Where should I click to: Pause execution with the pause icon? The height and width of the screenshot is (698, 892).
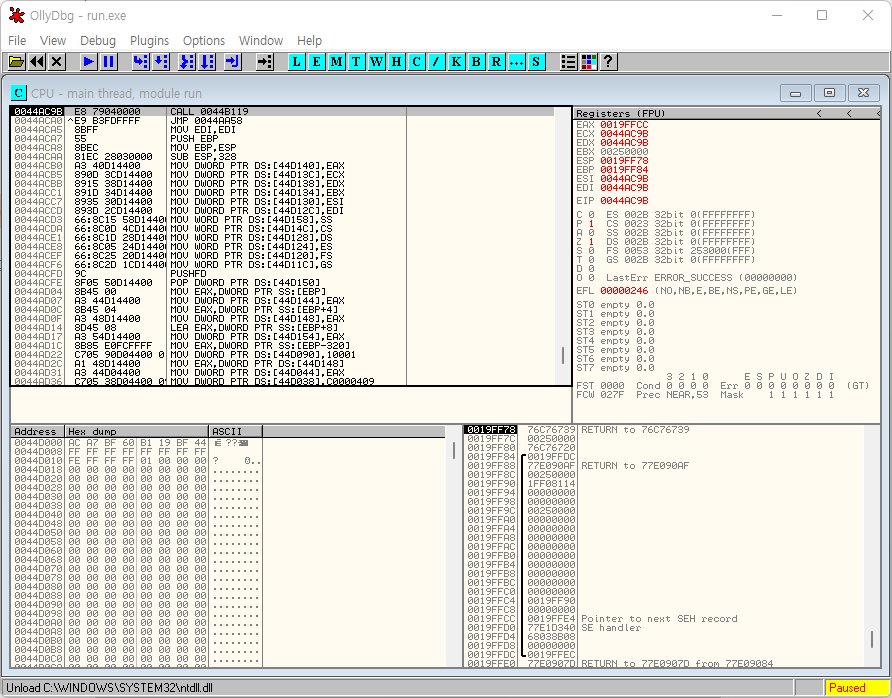108,61
